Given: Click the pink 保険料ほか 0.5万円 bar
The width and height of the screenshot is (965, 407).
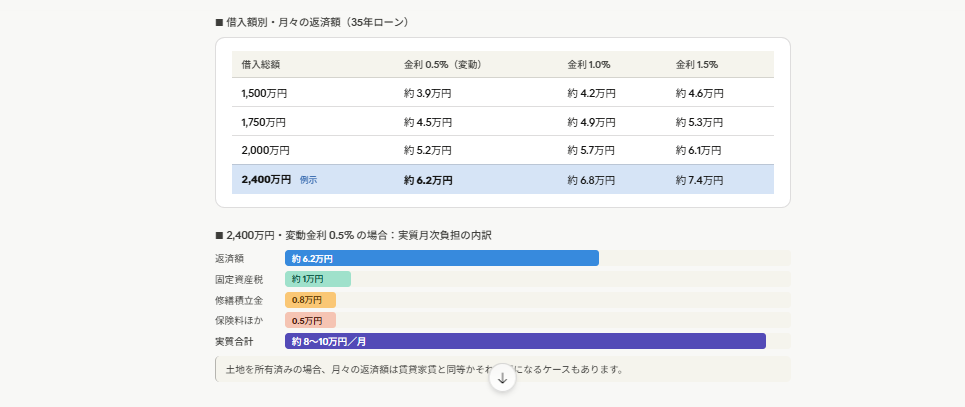Looking at the screenshot, I should coord(310,321).
